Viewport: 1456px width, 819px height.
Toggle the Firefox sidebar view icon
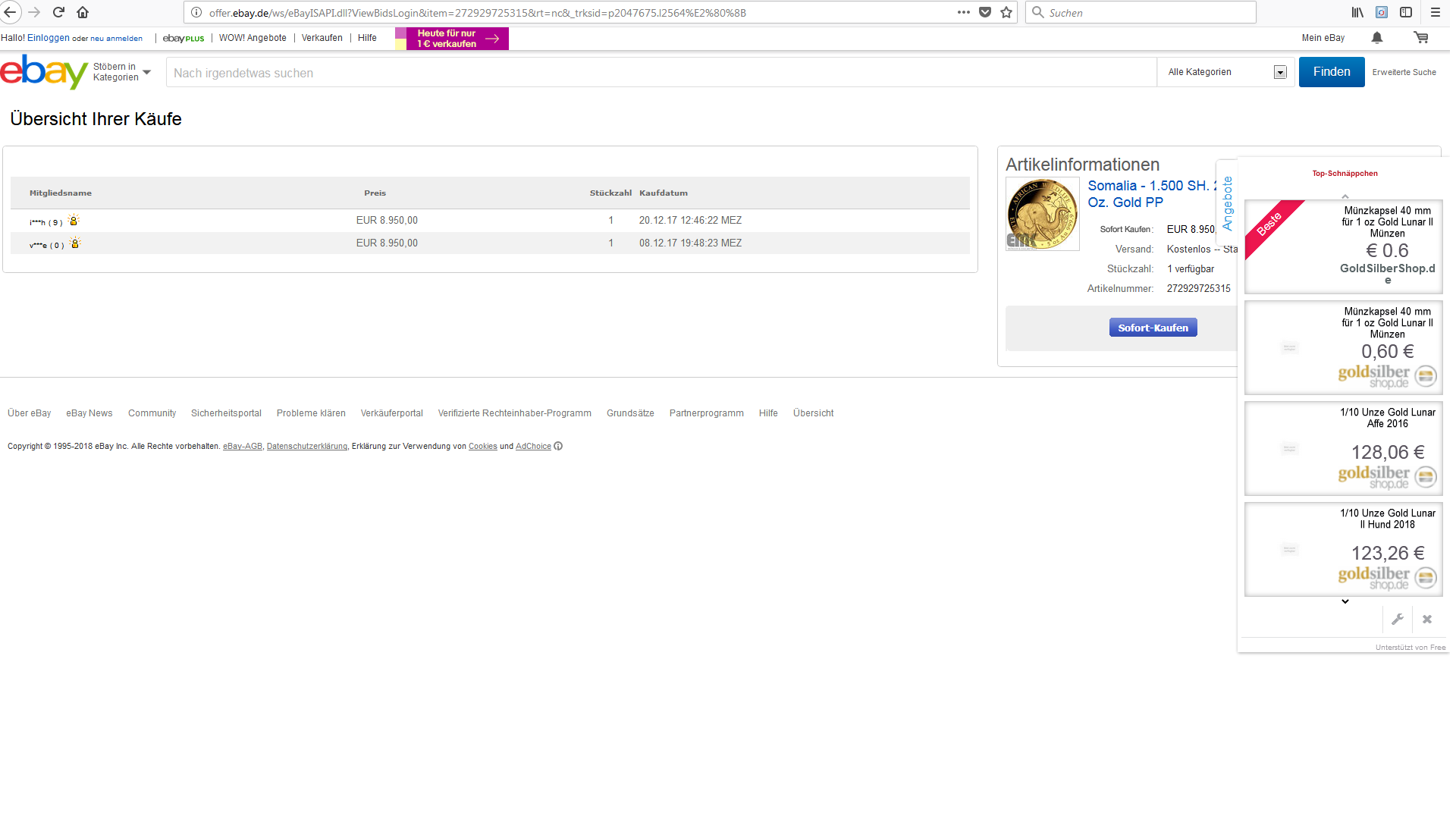click(x=1406, y=12)
